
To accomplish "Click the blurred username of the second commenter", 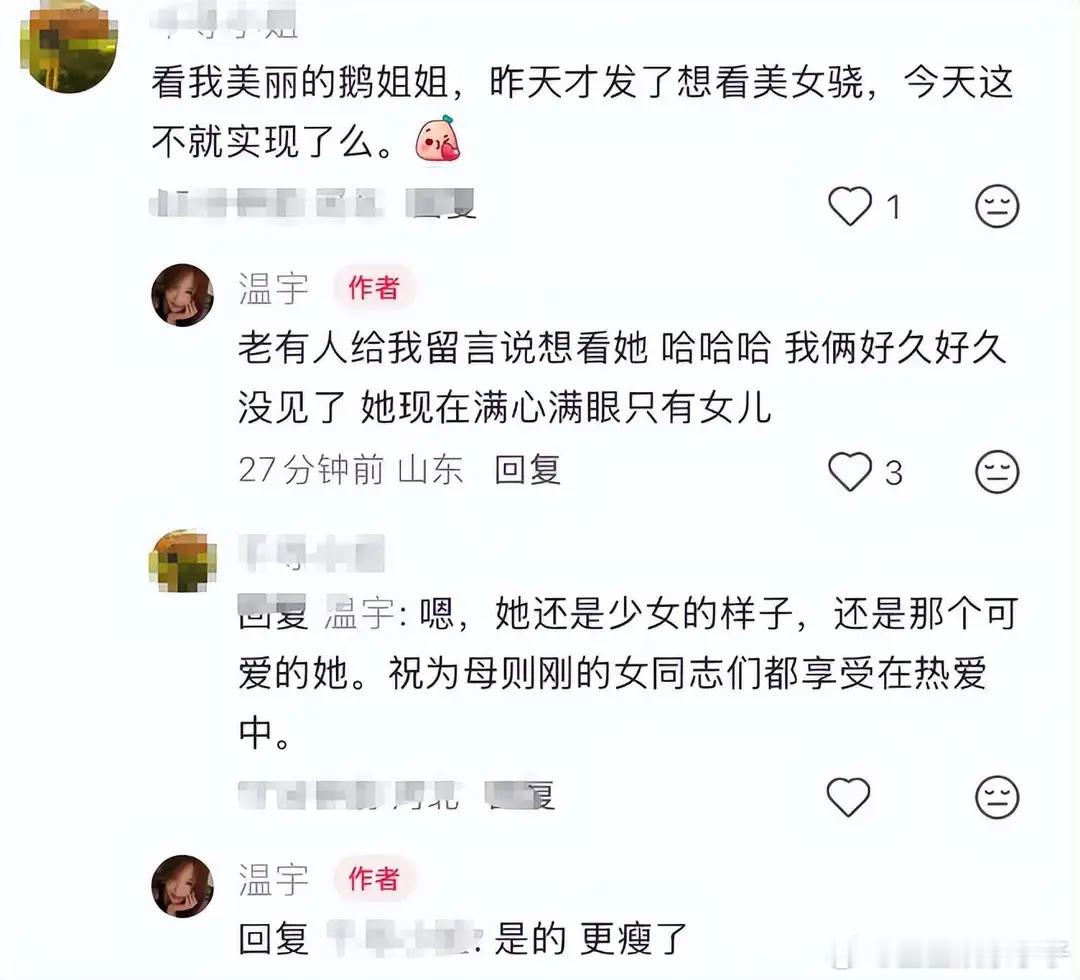I will [x=311, y=553].
